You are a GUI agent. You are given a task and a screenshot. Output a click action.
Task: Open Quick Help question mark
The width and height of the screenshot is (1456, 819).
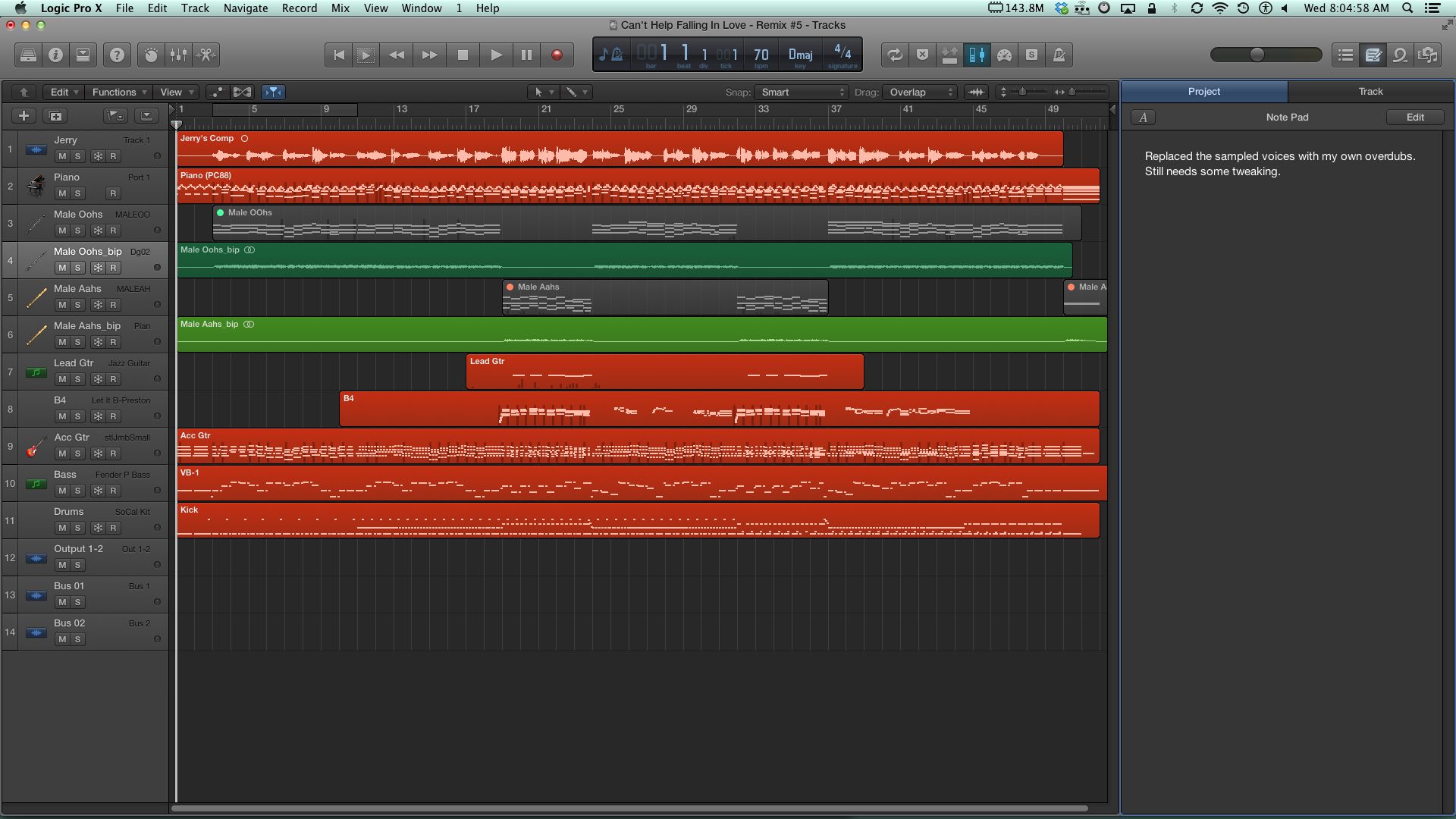click(117, 55)
